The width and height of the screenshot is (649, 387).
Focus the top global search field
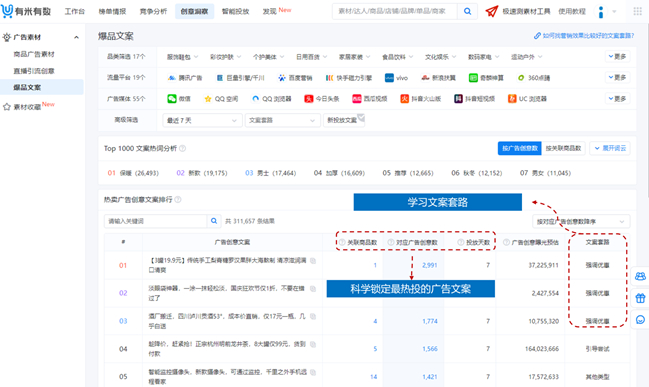point(395,11)
